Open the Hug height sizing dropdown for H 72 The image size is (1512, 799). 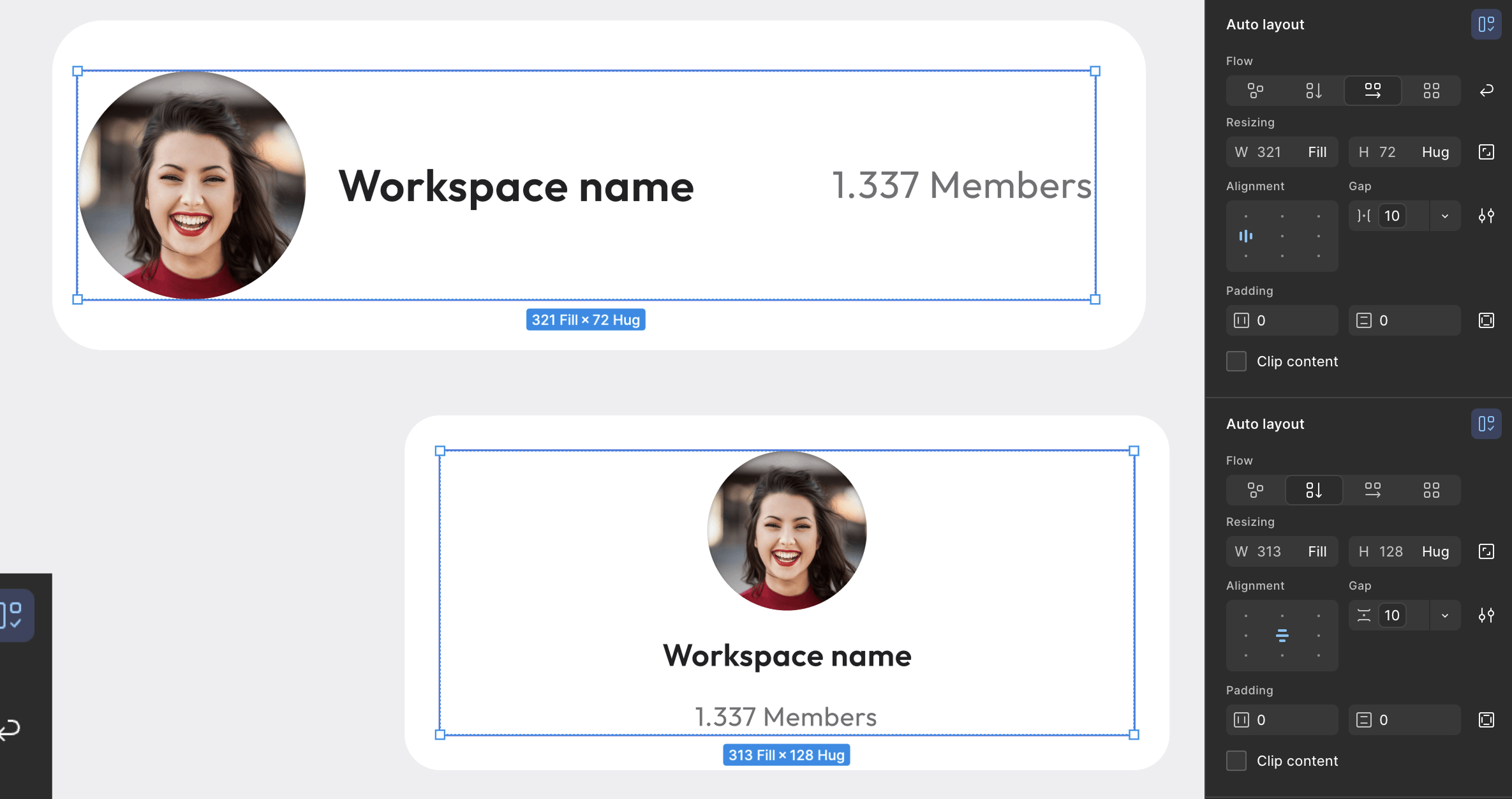coord(1435,152)
